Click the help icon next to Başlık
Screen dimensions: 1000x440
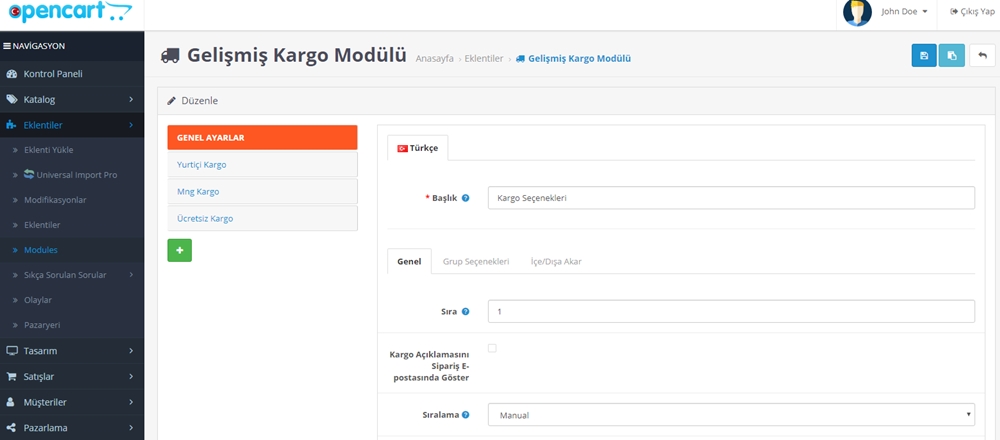click(466, 198)
